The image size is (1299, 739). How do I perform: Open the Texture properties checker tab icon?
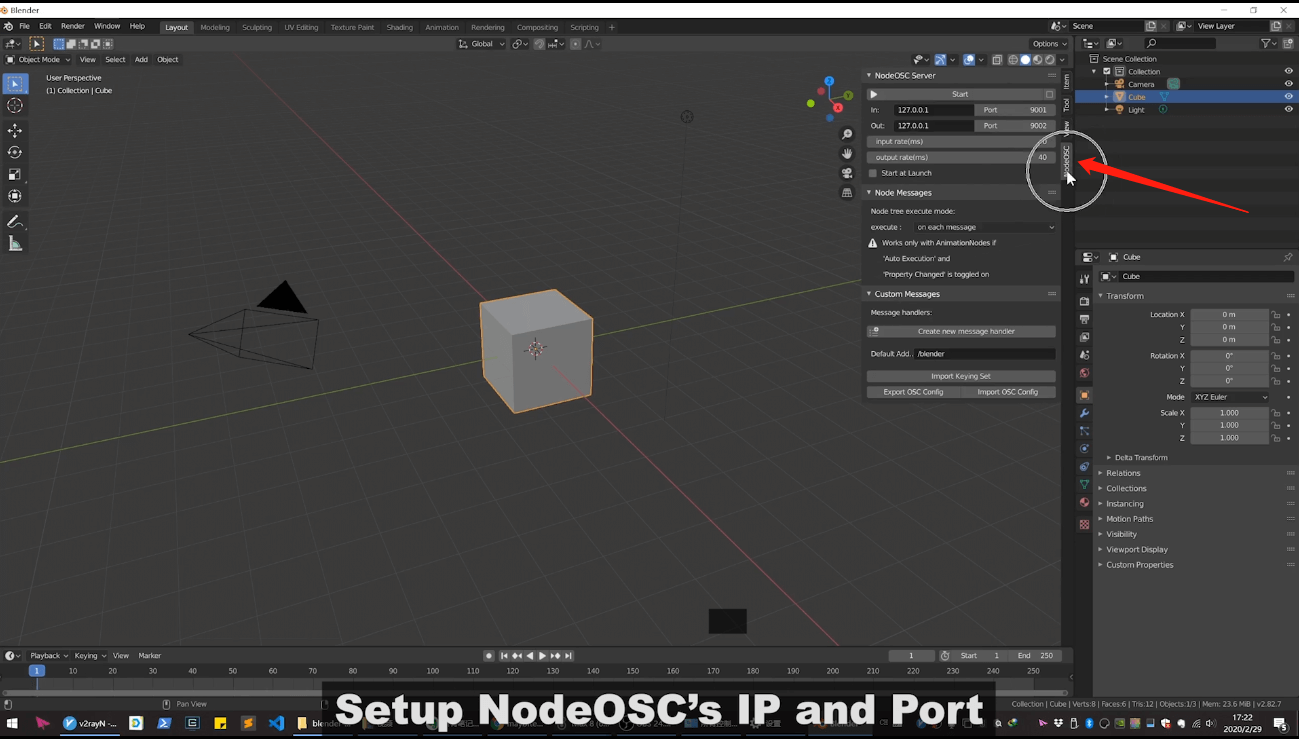(1084, 524)
